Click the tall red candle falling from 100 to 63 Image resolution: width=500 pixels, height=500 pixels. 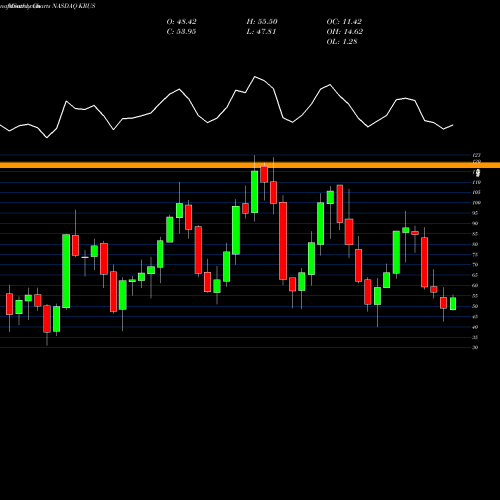click(283, 241)
